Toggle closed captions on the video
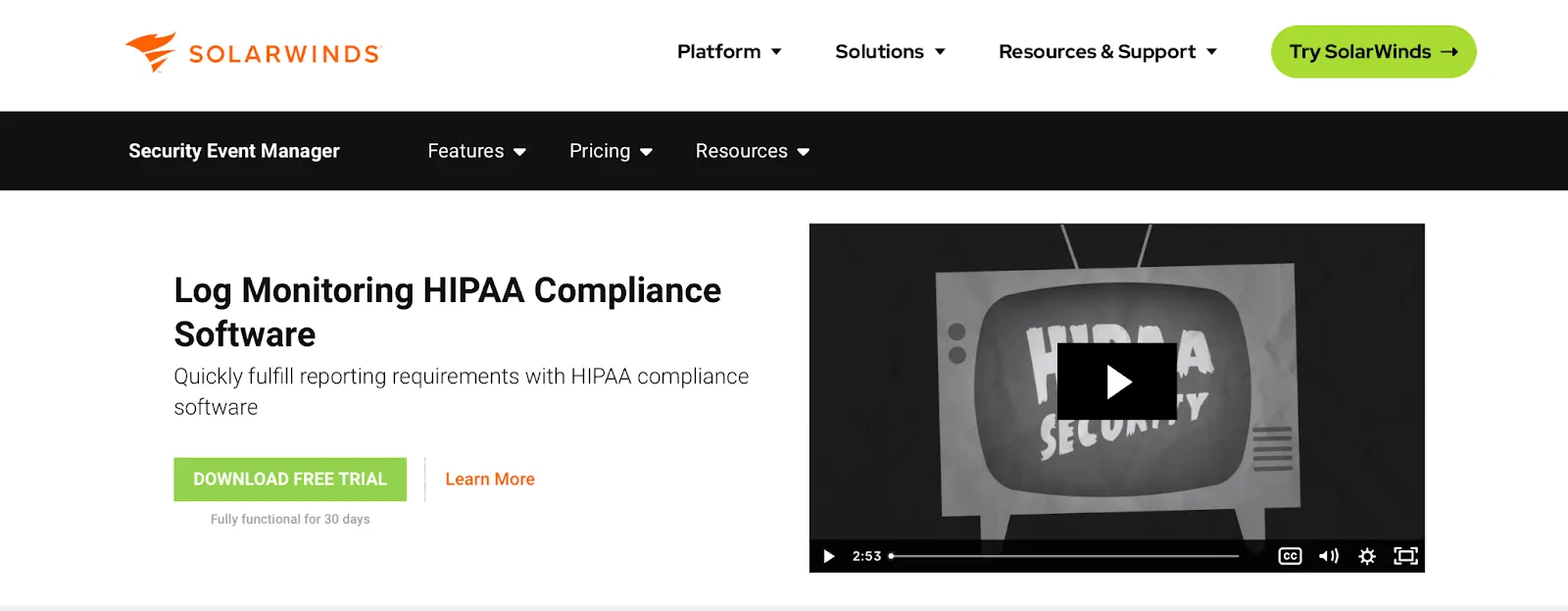1568x611 pixels. [1291, 556]
